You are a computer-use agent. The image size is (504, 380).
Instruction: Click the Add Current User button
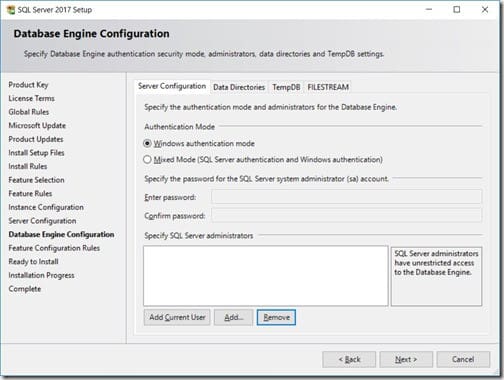177,317
